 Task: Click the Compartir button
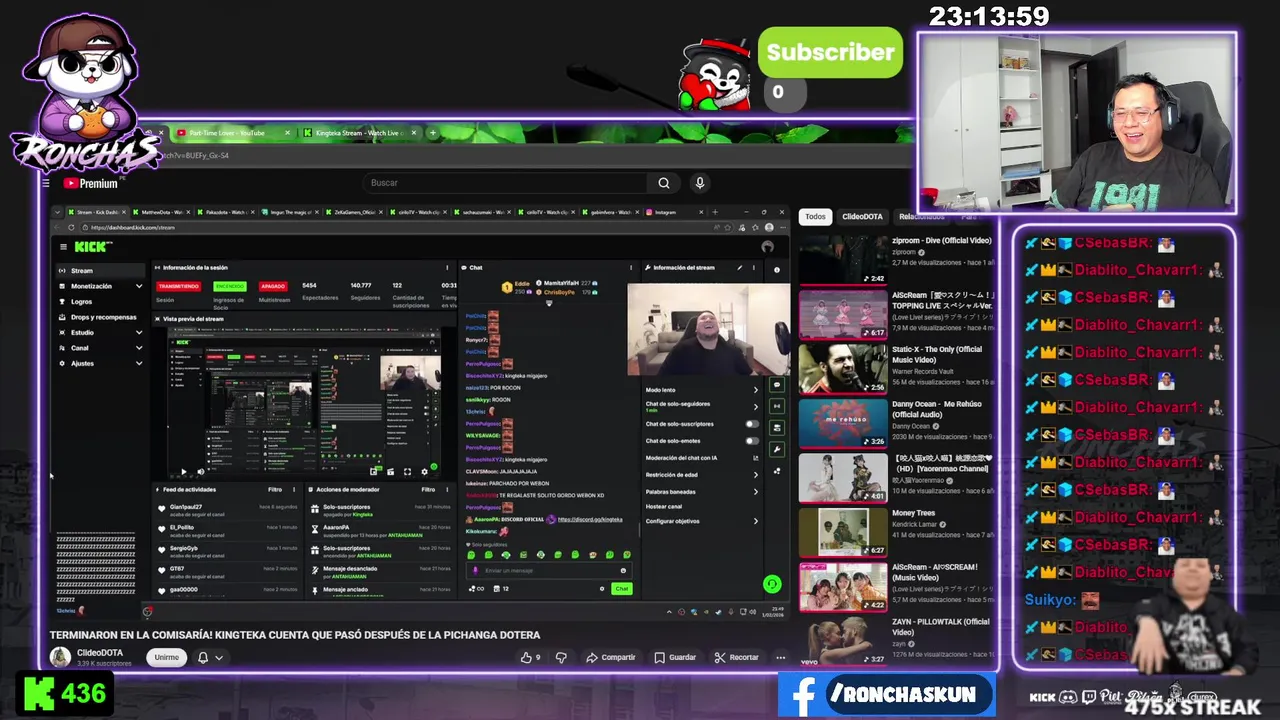pos(610,657)
